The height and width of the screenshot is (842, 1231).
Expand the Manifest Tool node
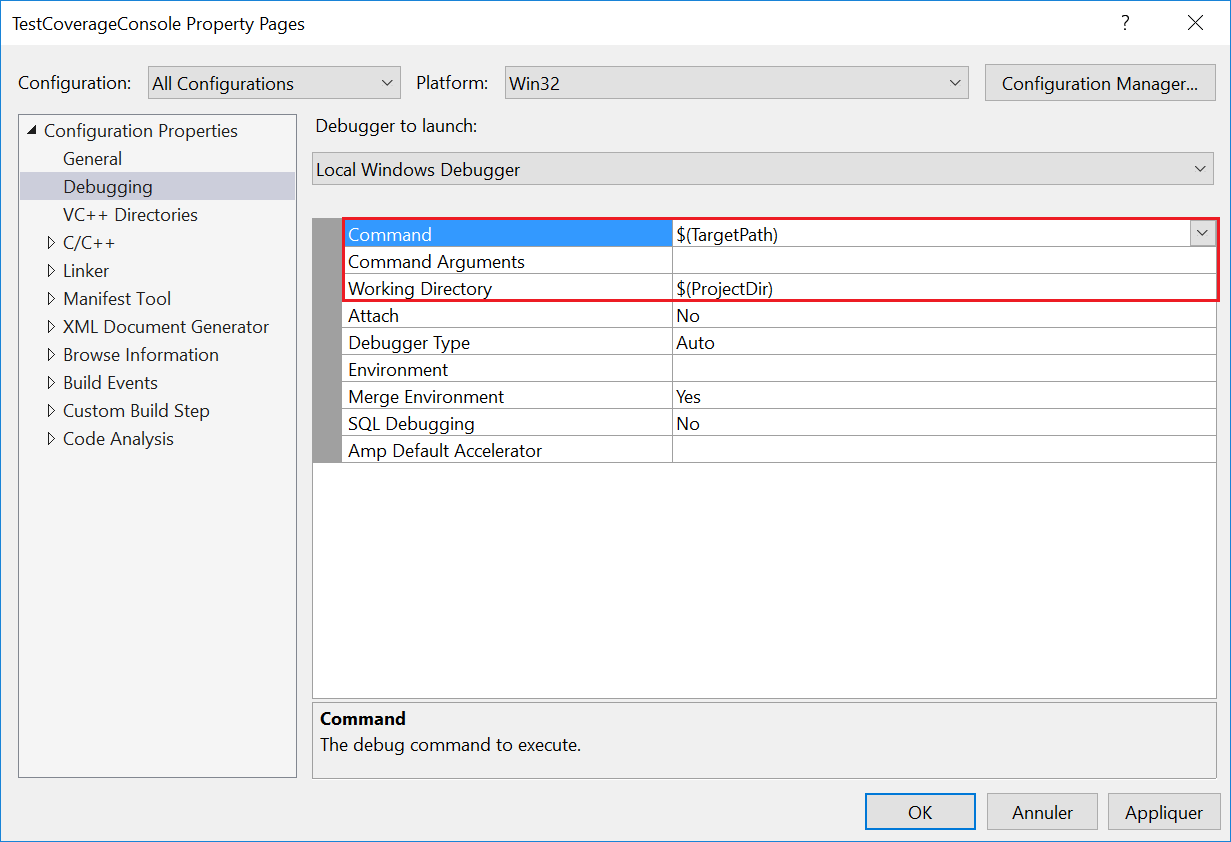52,299
